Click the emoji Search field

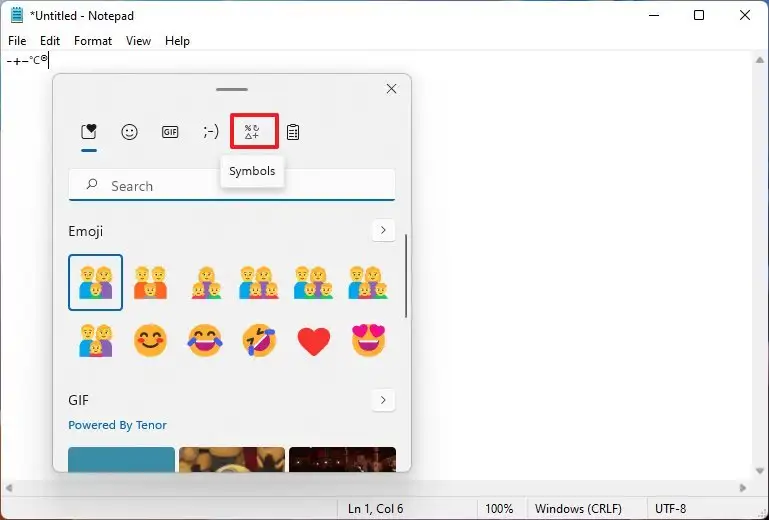click(x=232, y=185)
